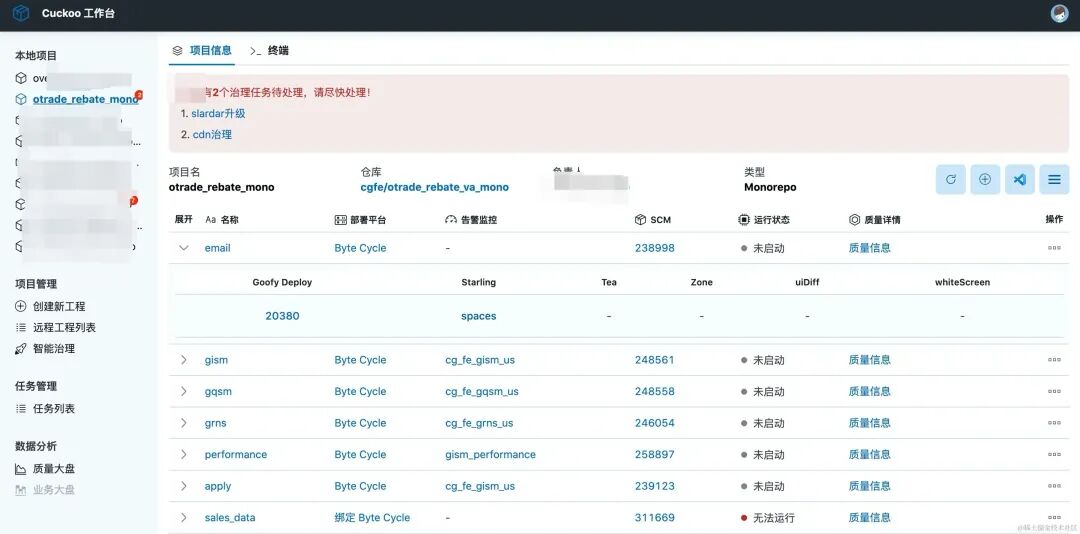
Task: Click cube icon beside otrade_rebate_mono project
Action: [21, 99]
